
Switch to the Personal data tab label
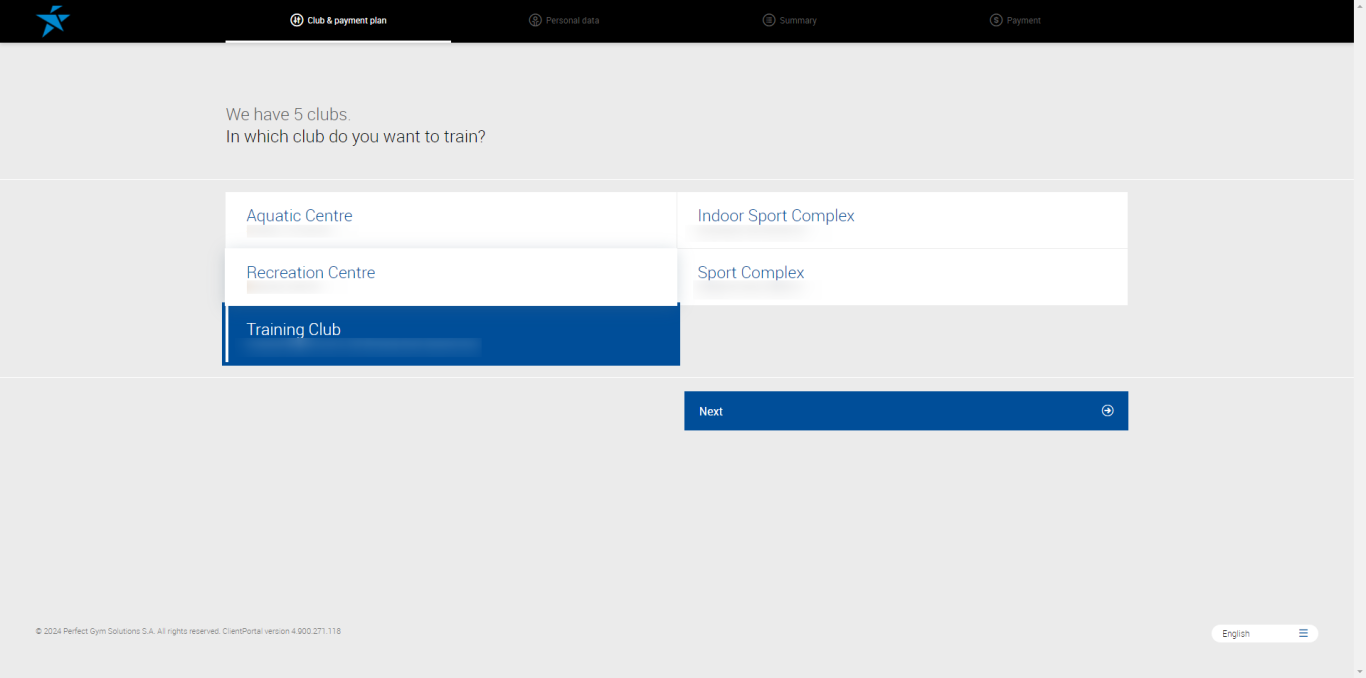click(573, 21)
